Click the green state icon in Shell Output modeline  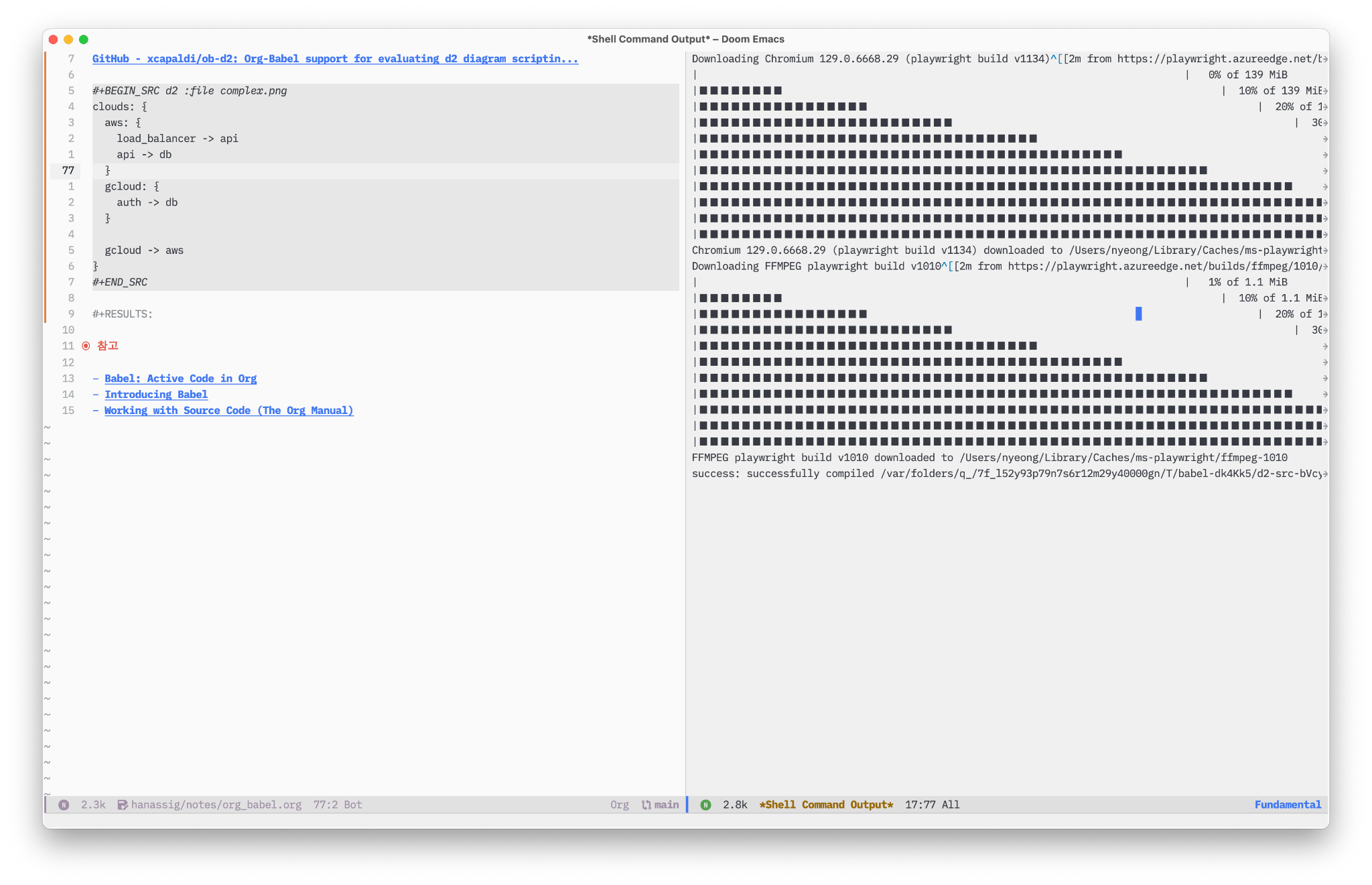705,805
